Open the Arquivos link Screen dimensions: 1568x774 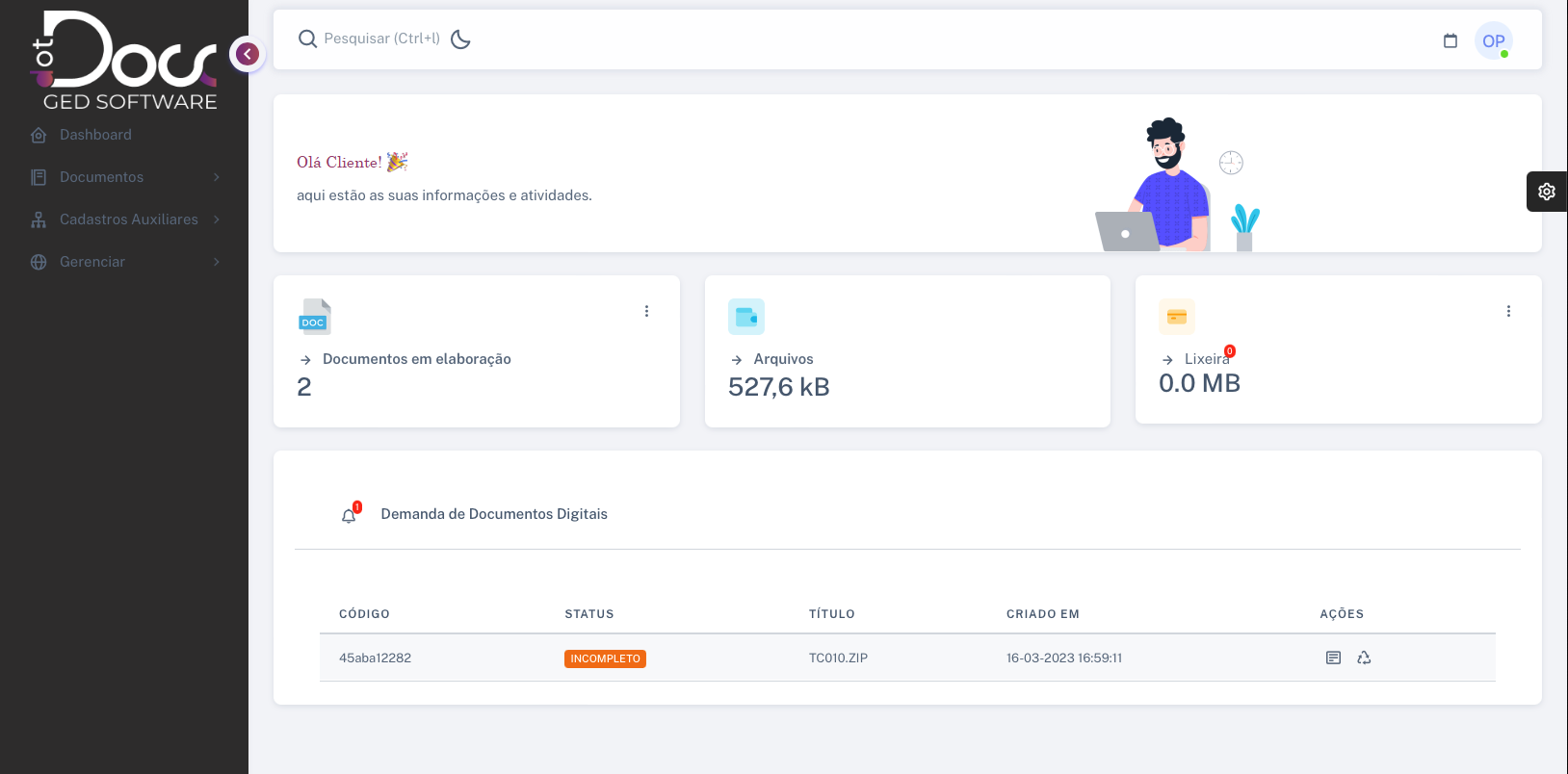click(x=783, y=359)
